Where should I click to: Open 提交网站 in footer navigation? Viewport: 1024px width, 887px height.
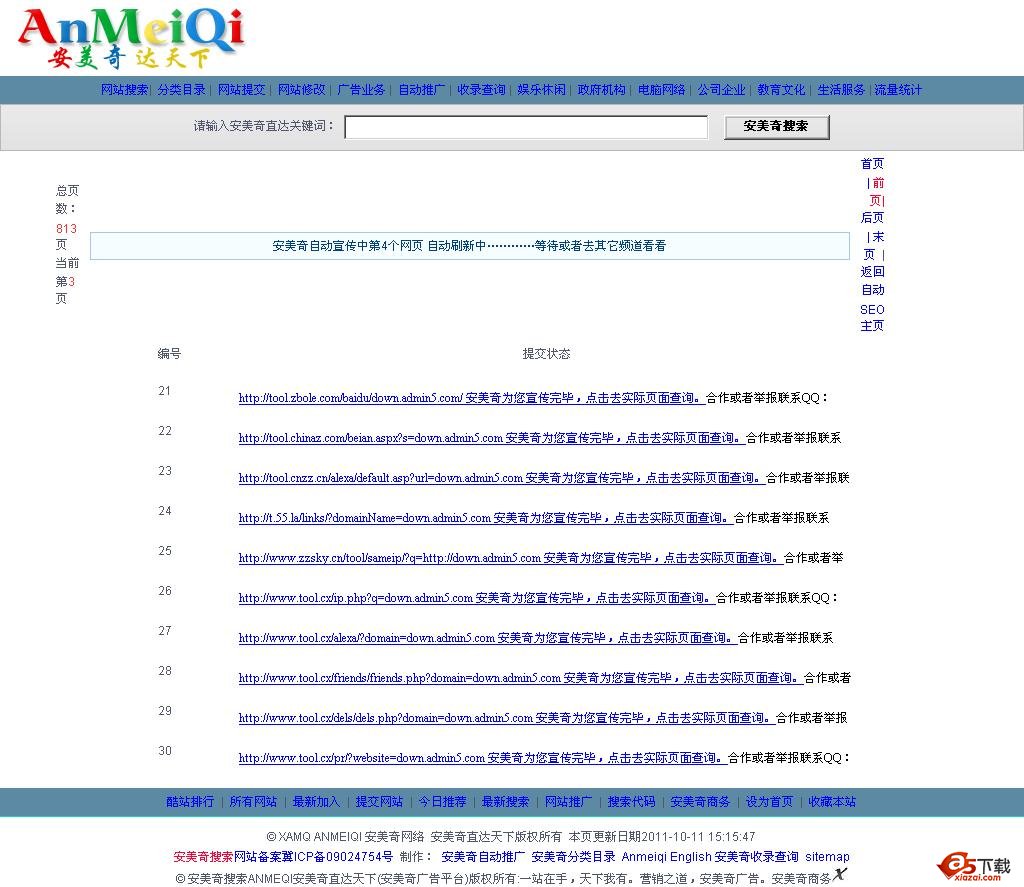(379, 801)
